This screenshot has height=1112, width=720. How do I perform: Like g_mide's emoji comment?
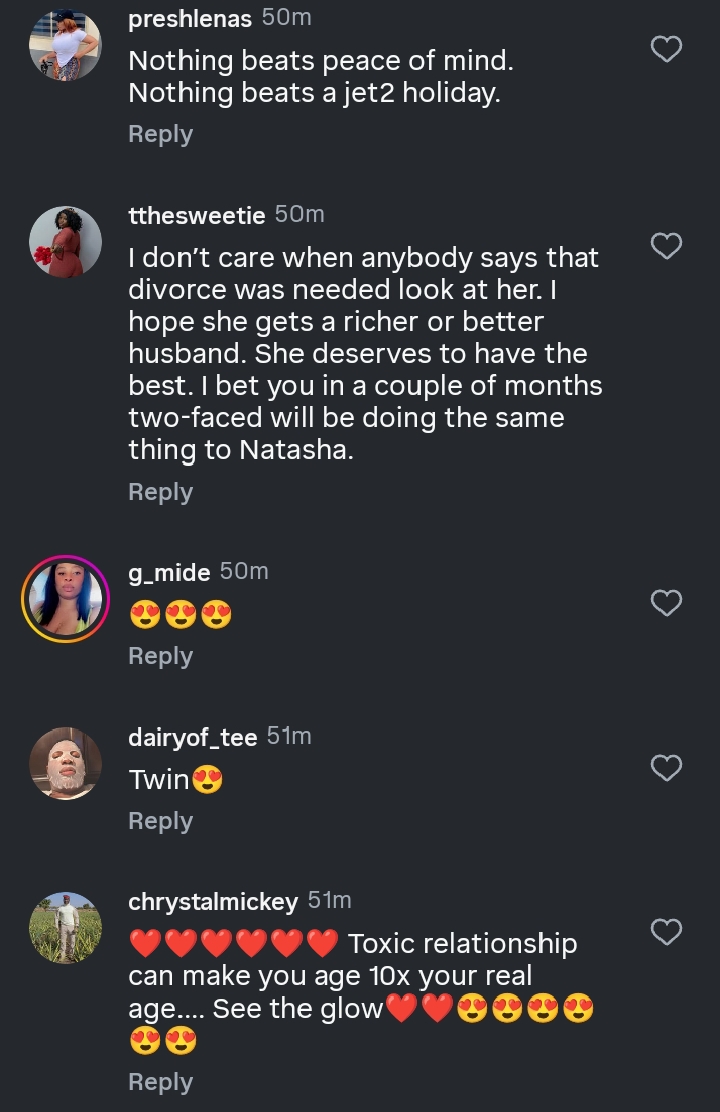pos(666,602)
